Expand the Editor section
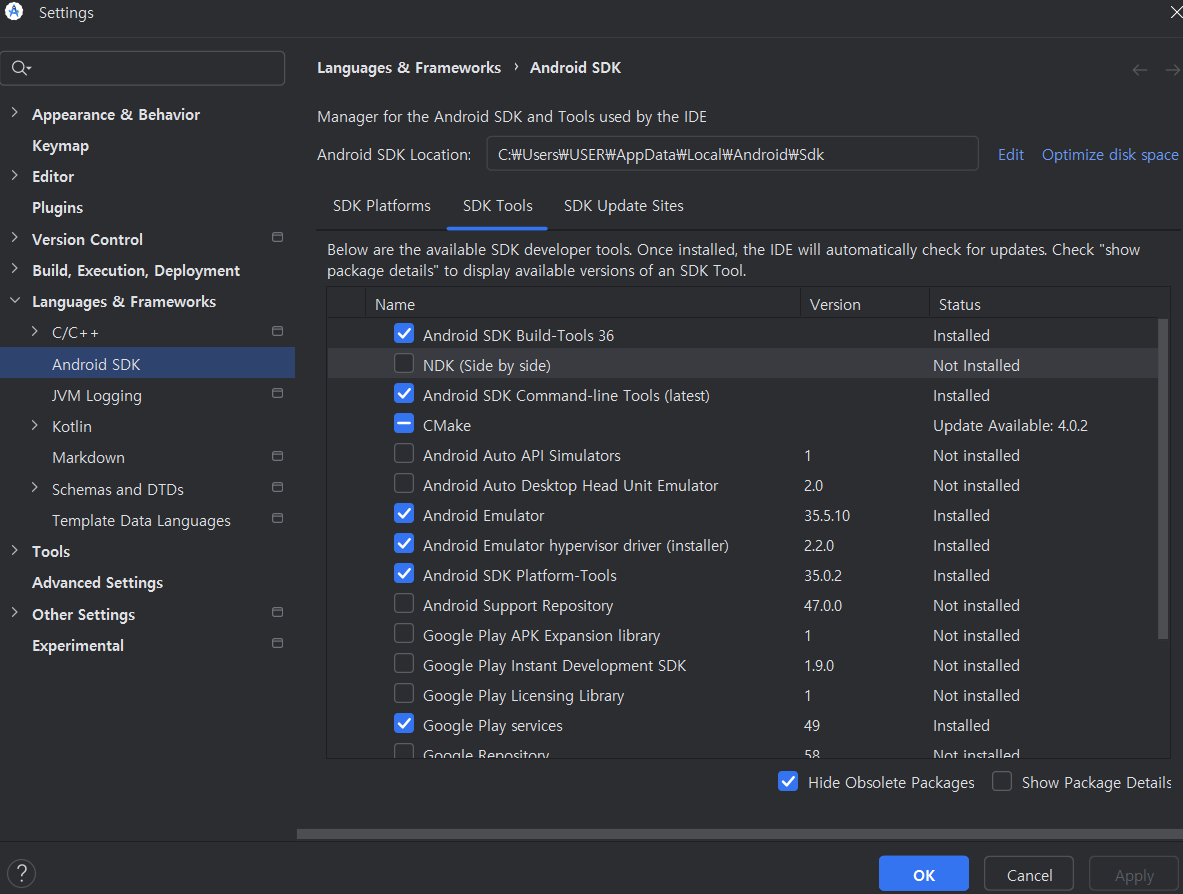 pyautogui.click(x=14, y=175)
